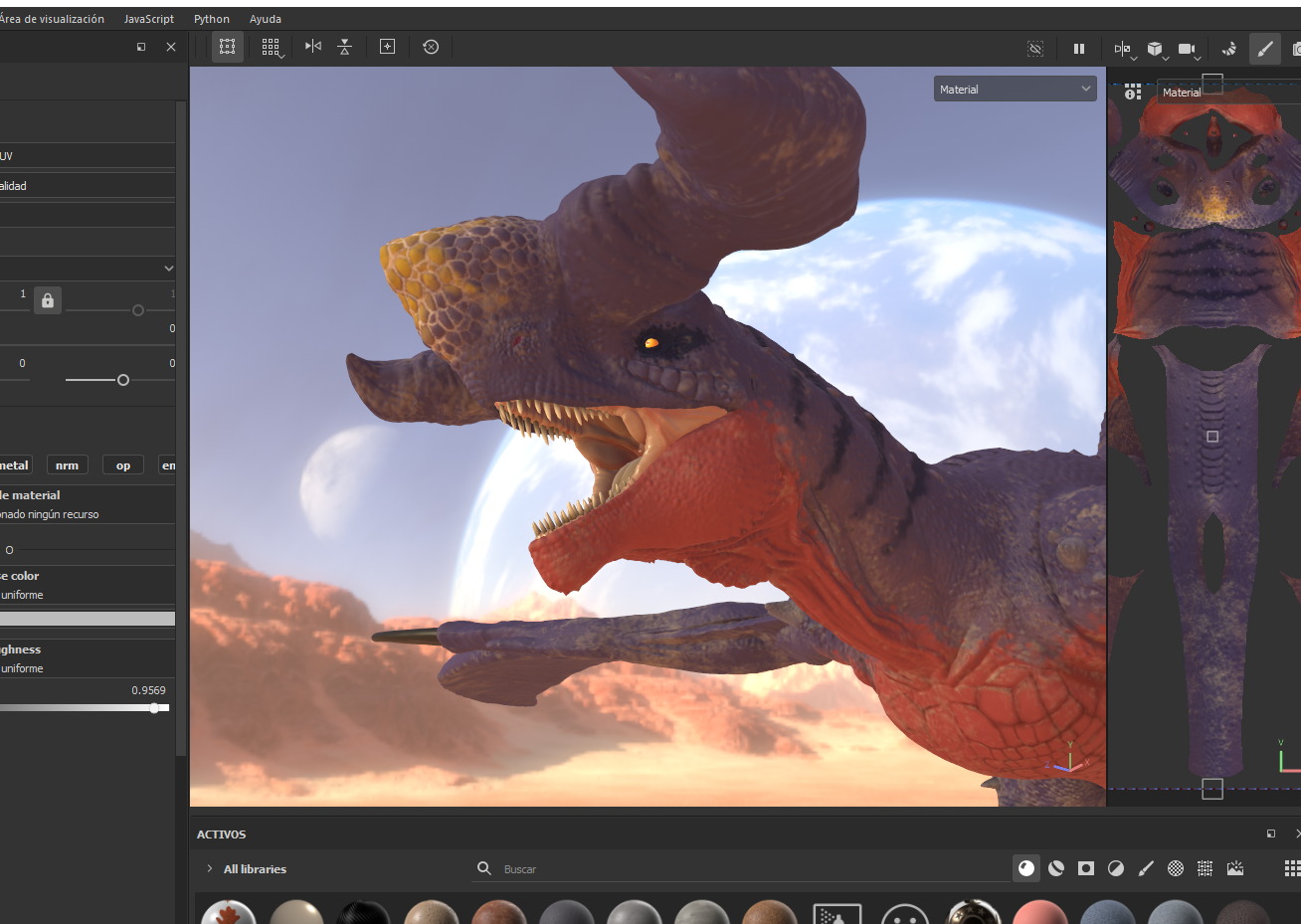
Task: Filter assets by brushes icon
Action: (x=1146, y=868)
